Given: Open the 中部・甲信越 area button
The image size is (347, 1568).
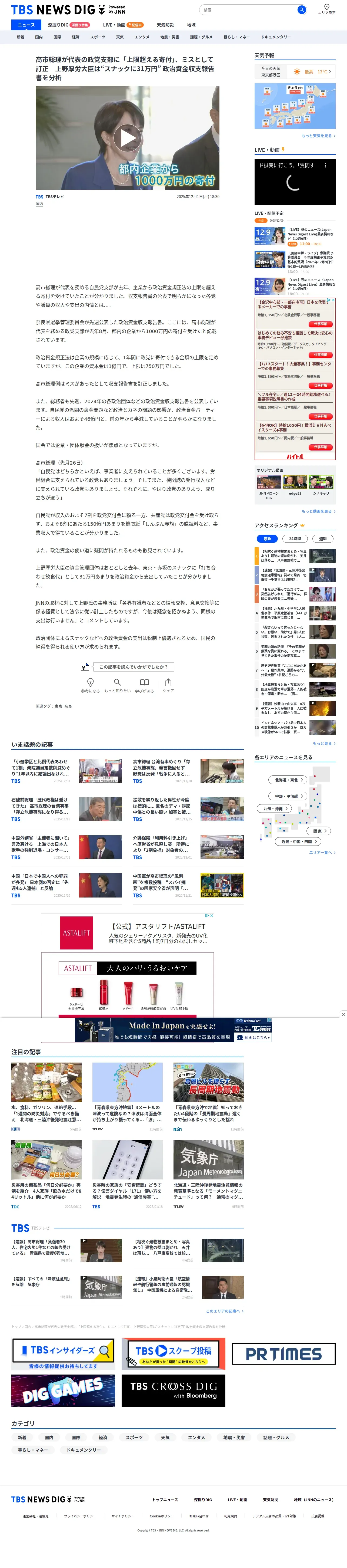Looking at the screenshot, I should click(x=288, y=795).
